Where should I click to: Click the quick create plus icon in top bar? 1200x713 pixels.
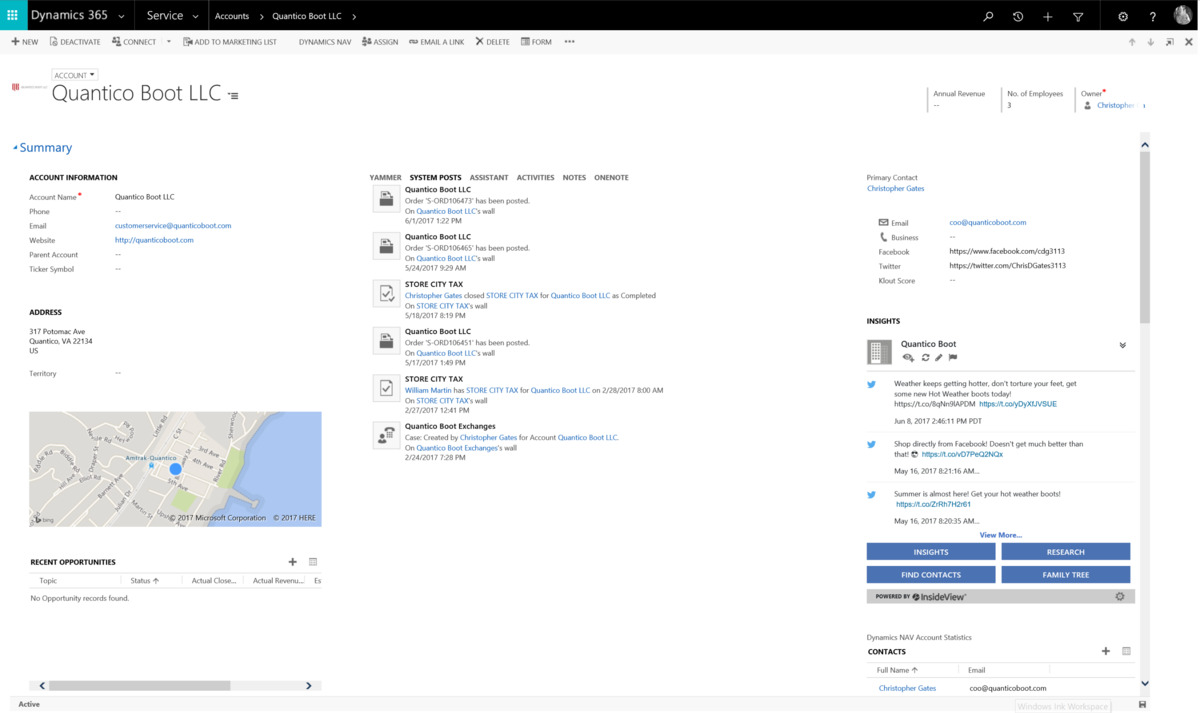[x=1048, y=16]
